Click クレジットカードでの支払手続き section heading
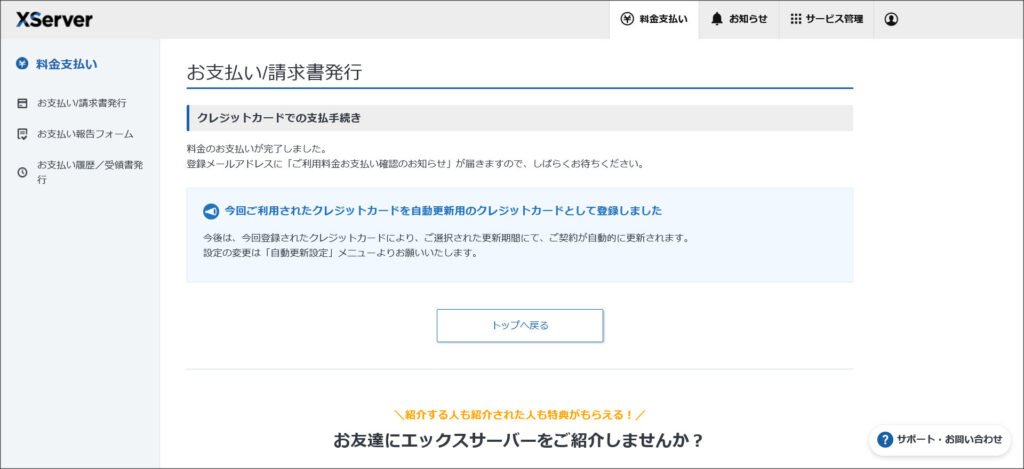This screenshot has width=1024, height=469. pos(279,118)
